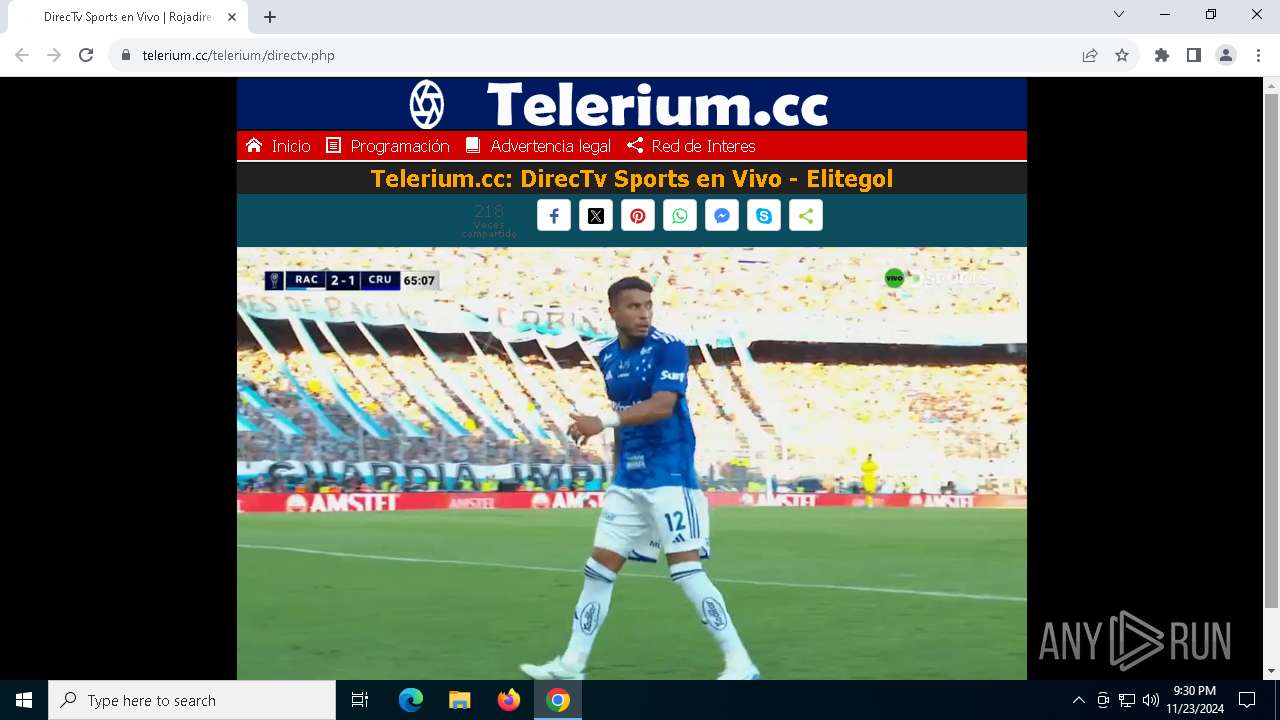
Task: Toggle the Chrome side panel
Action: click(x=1194, y=55)
